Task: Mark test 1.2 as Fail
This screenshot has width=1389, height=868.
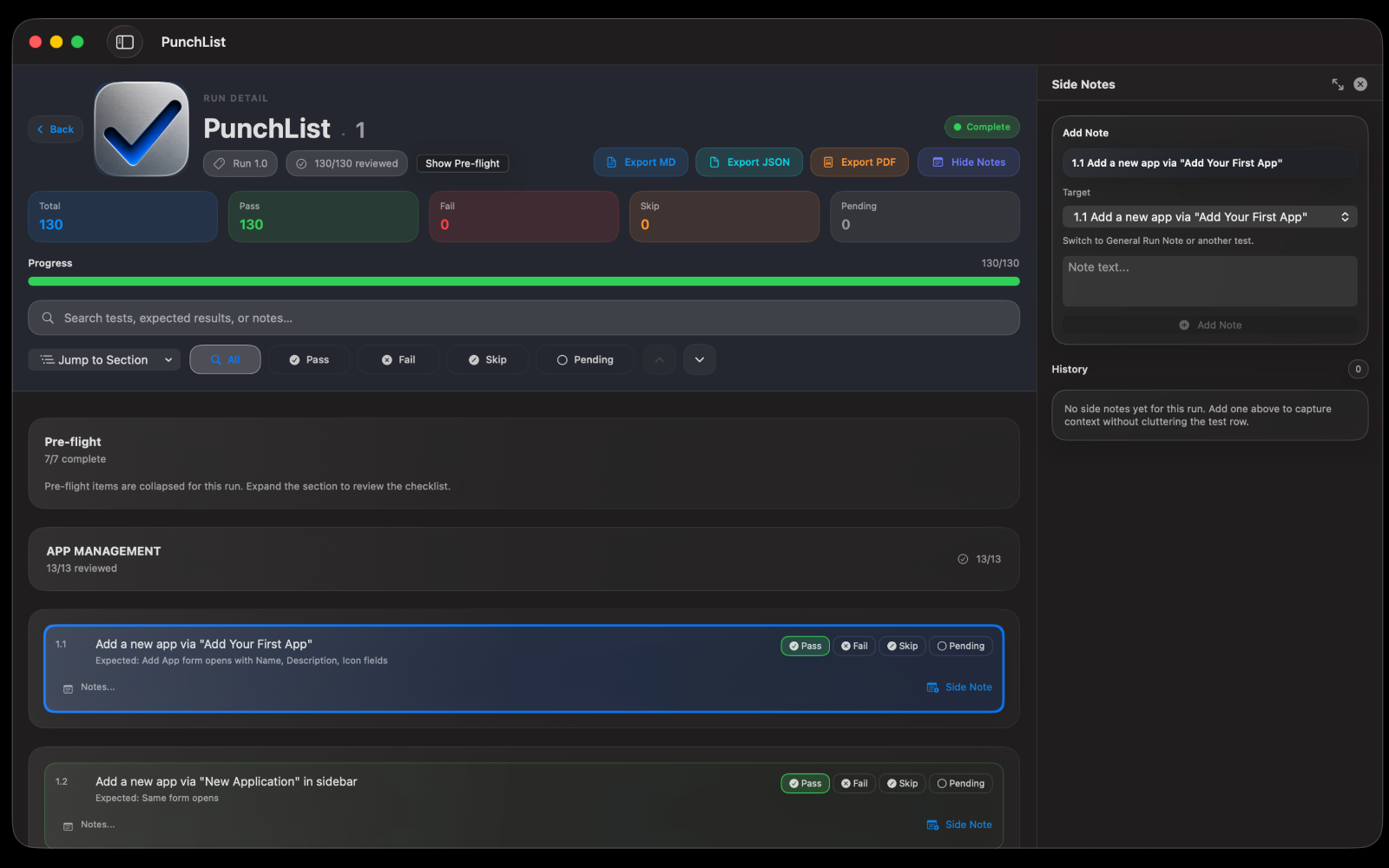Action: tap(854, 783)
